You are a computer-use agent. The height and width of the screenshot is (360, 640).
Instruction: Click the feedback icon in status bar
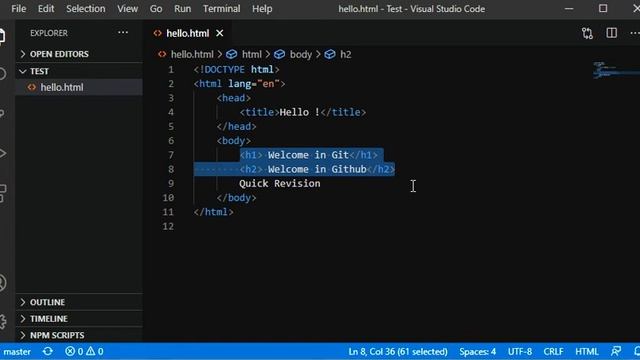tap(616, 351)
